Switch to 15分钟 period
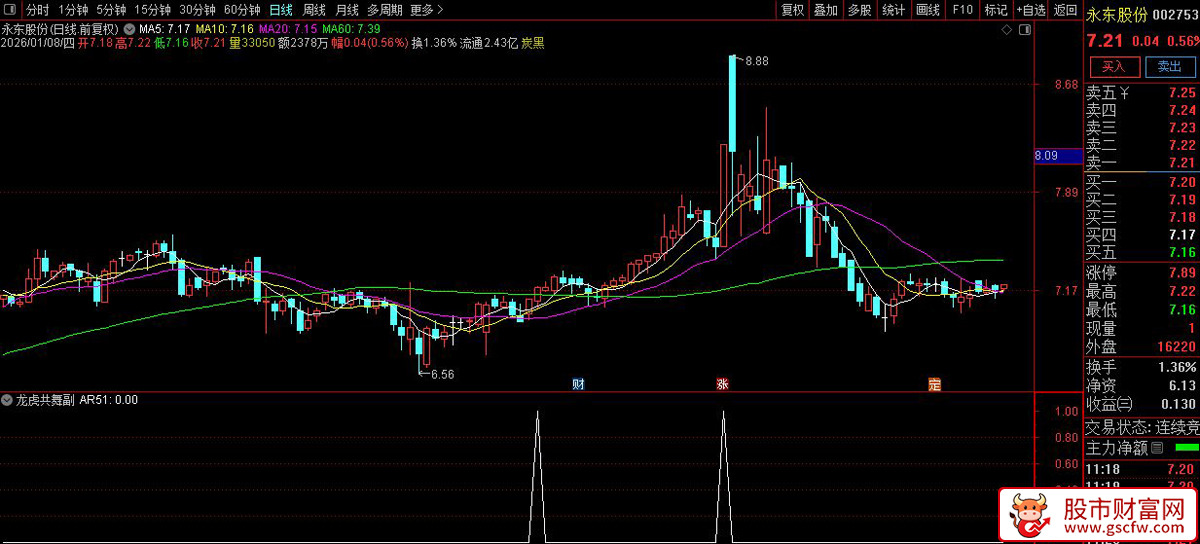This screenshot has height=544, width=1200. (153, 10)
